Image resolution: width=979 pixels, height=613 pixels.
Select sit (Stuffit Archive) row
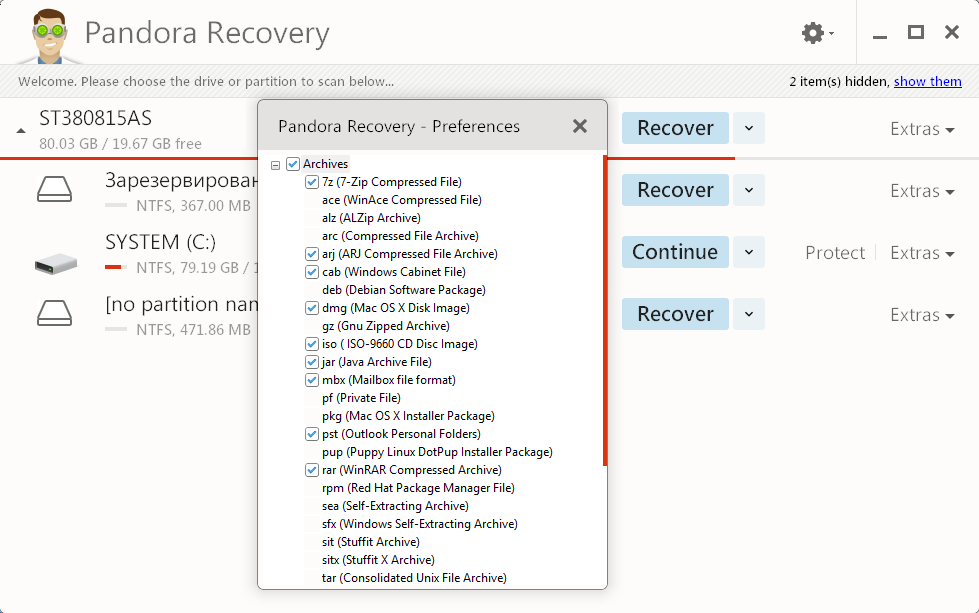(x=370, y=542)
